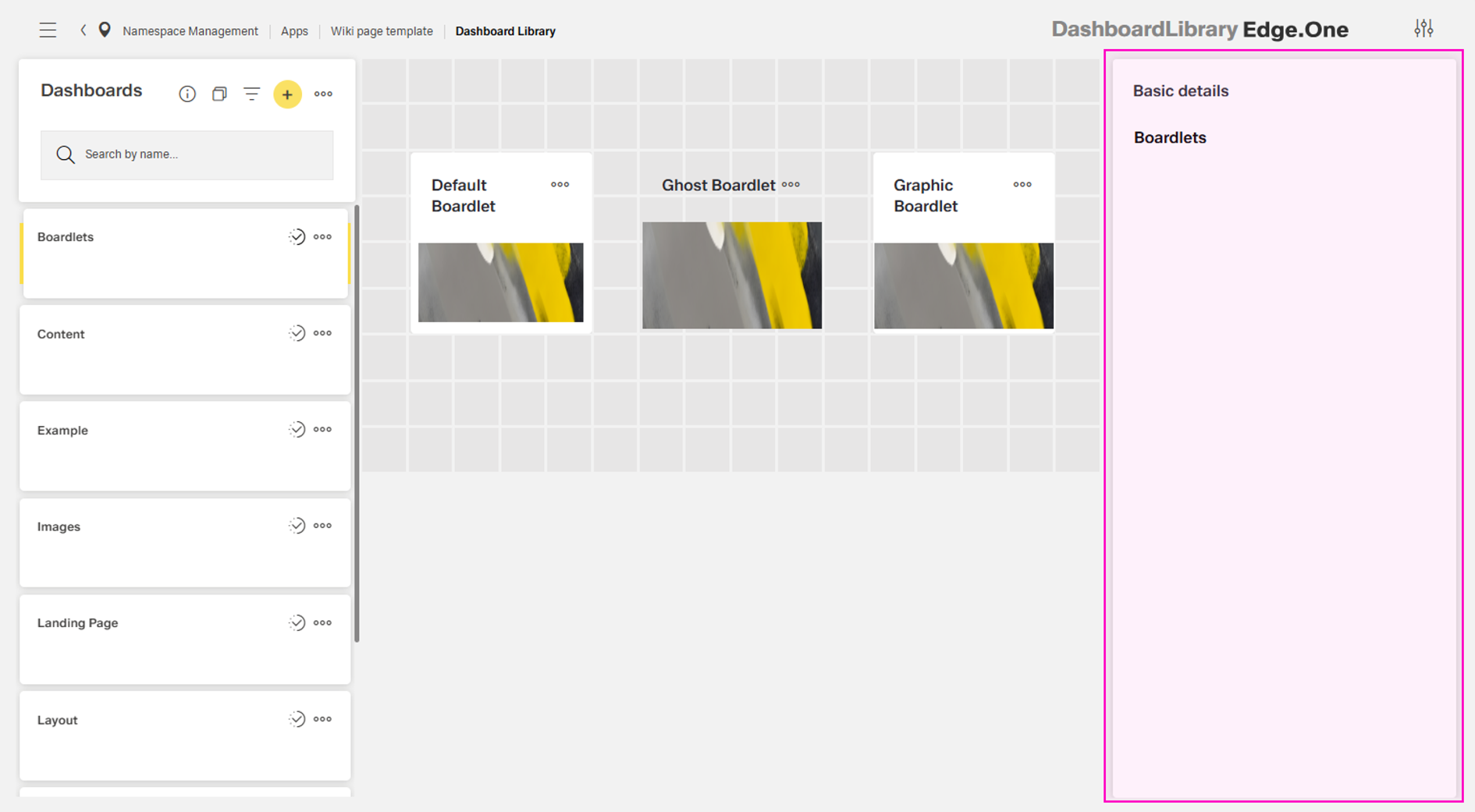Select the Example dashboard item
Image resolution: width=1475 pixels, height=812 pixels.
[63, 431]
